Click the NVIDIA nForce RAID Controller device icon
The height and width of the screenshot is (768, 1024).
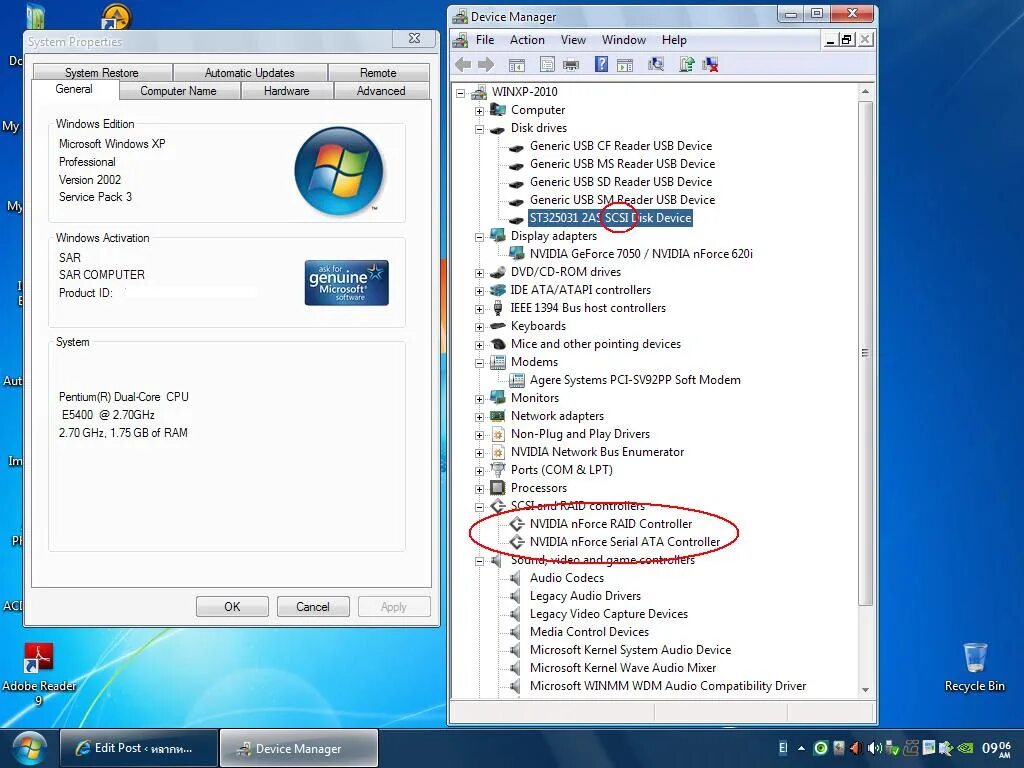tap(517, 524)
